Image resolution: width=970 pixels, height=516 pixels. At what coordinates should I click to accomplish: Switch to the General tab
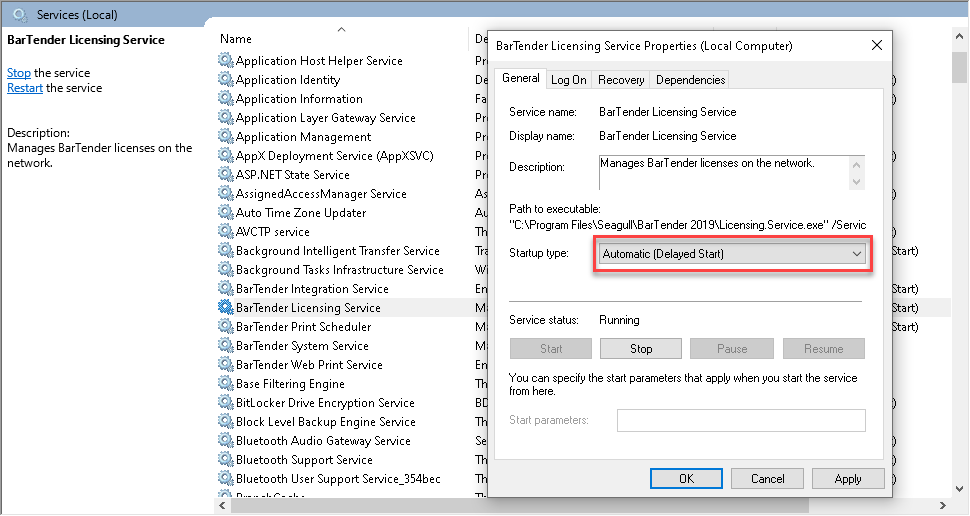520,78
